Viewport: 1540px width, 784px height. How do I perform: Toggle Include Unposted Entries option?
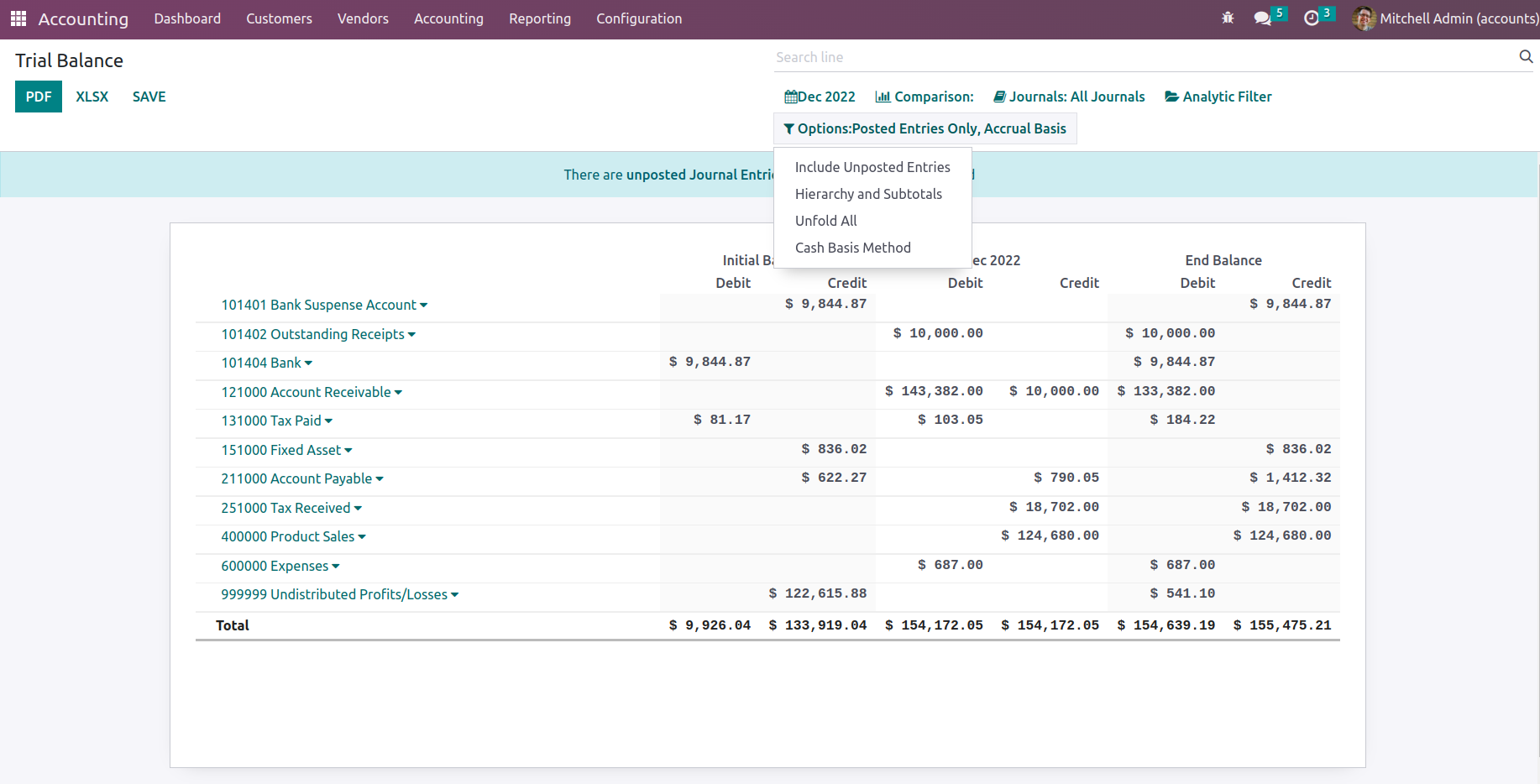coord(872,167)
